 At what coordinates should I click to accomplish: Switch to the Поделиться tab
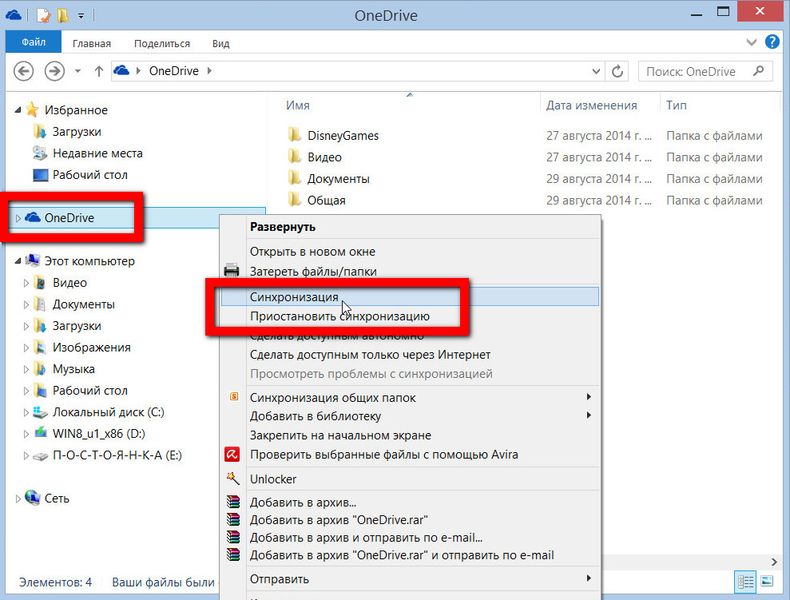point(162,43)
